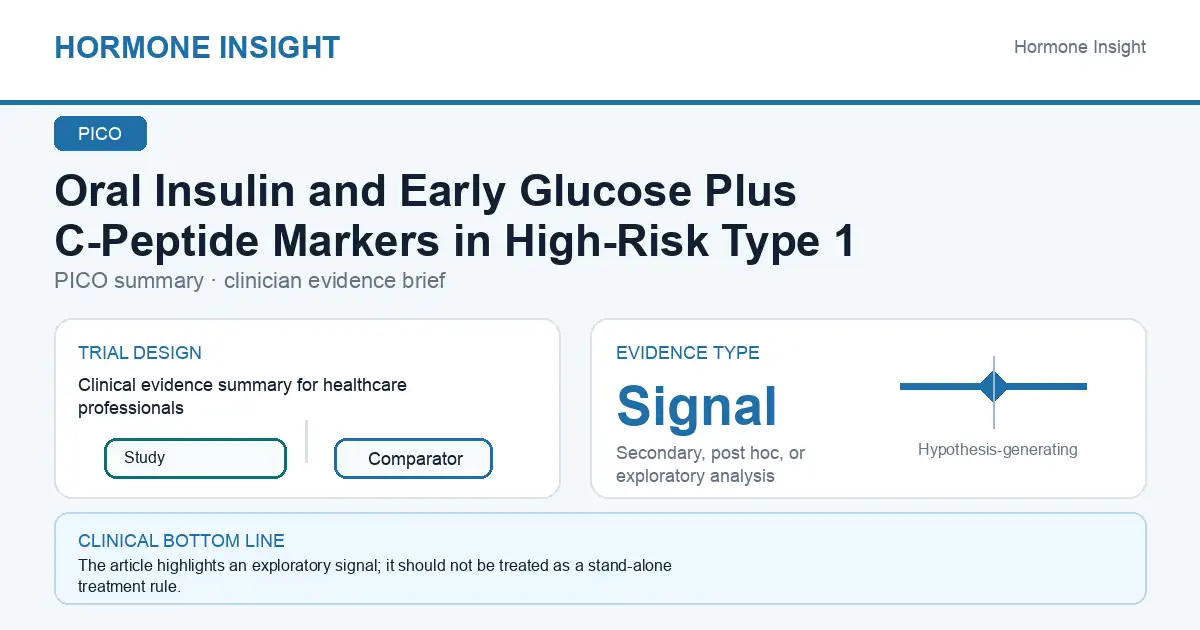Click the left end of the evidence slider
The height and width of the screenshot is (630, 1200).
904,386
